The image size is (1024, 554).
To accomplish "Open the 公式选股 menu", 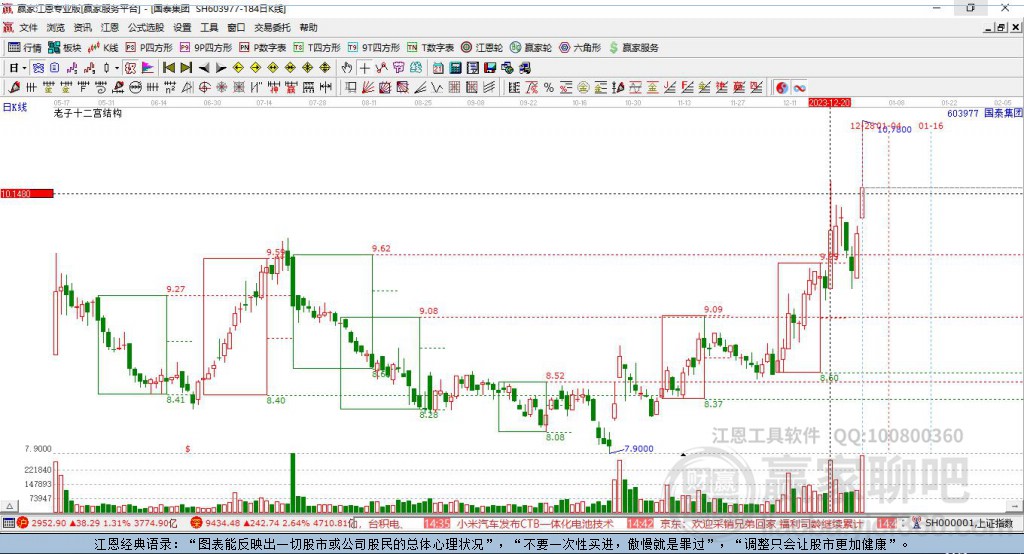I will coord(146,27).
